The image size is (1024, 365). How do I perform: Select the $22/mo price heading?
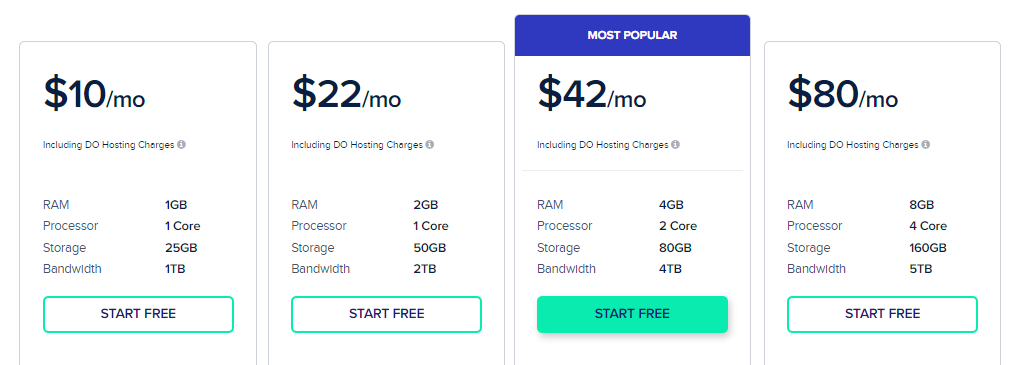point(346,94)
